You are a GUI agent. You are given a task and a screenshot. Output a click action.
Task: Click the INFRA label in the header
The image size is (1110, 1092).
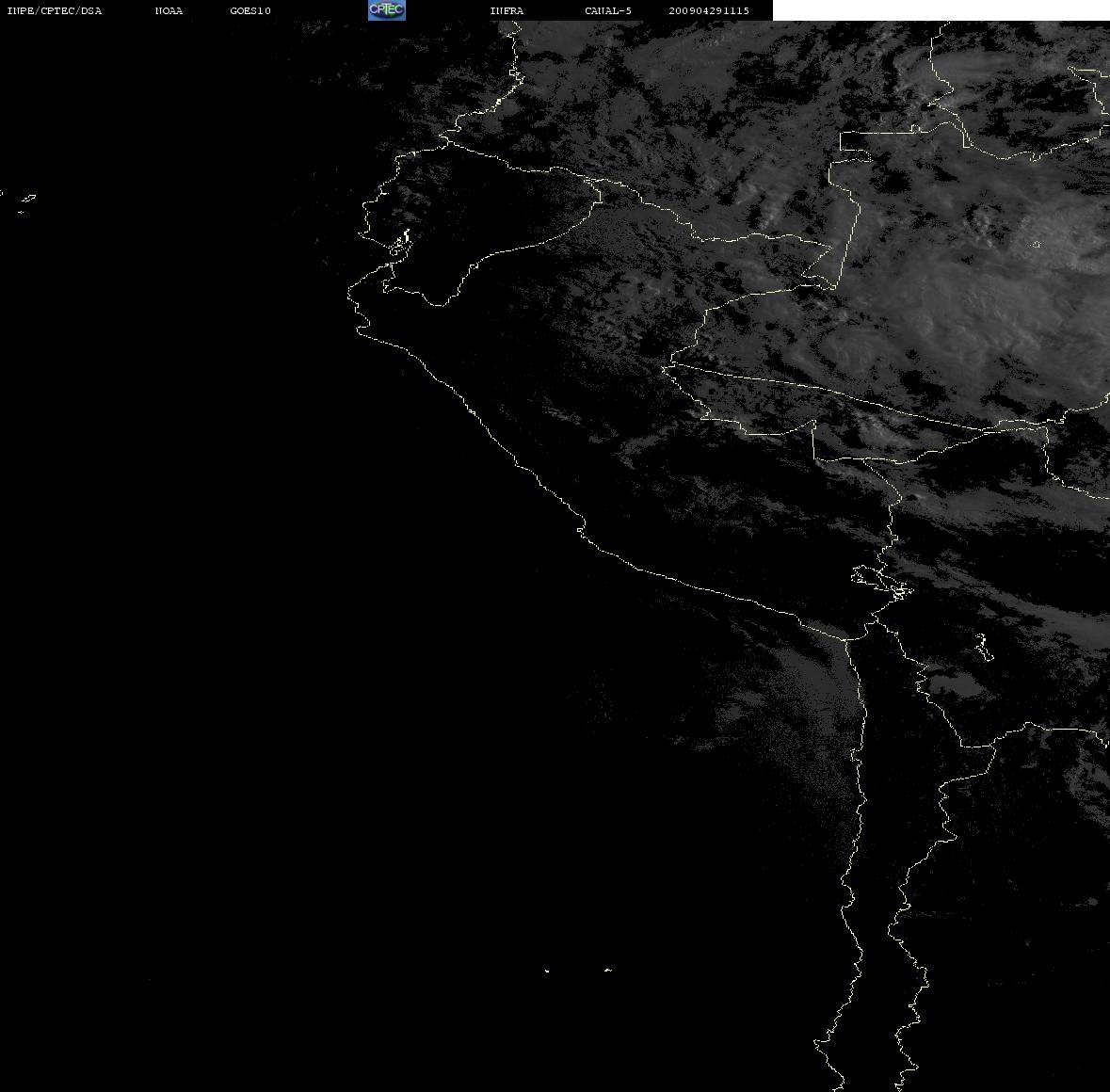(507, 10)
